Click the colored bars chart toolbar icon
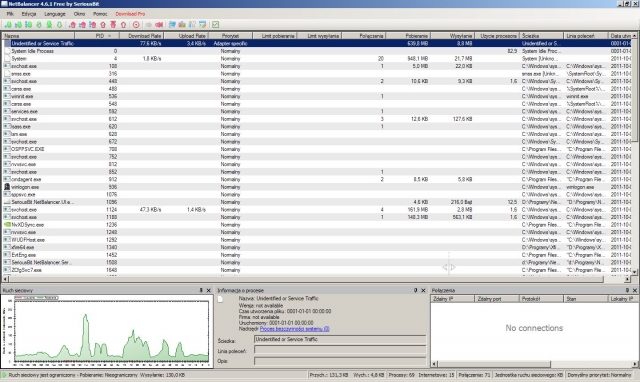This screenshot has width=640, height=382. pyautogui.click(x=182, y=25)
